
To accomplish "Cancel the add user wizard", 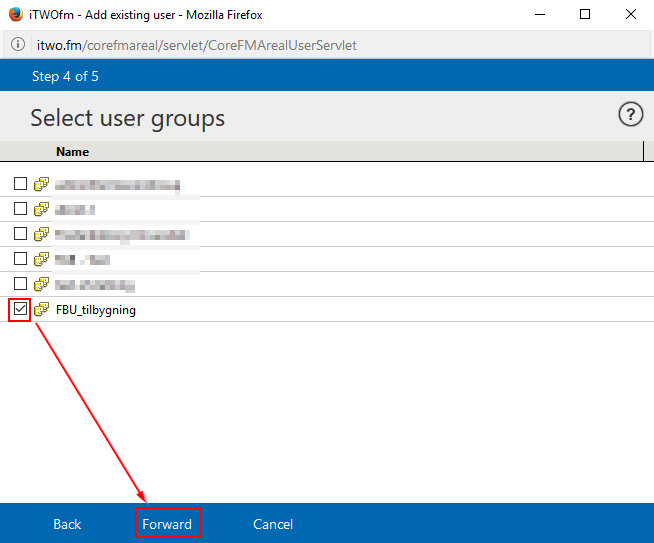I will click(273, 524).
